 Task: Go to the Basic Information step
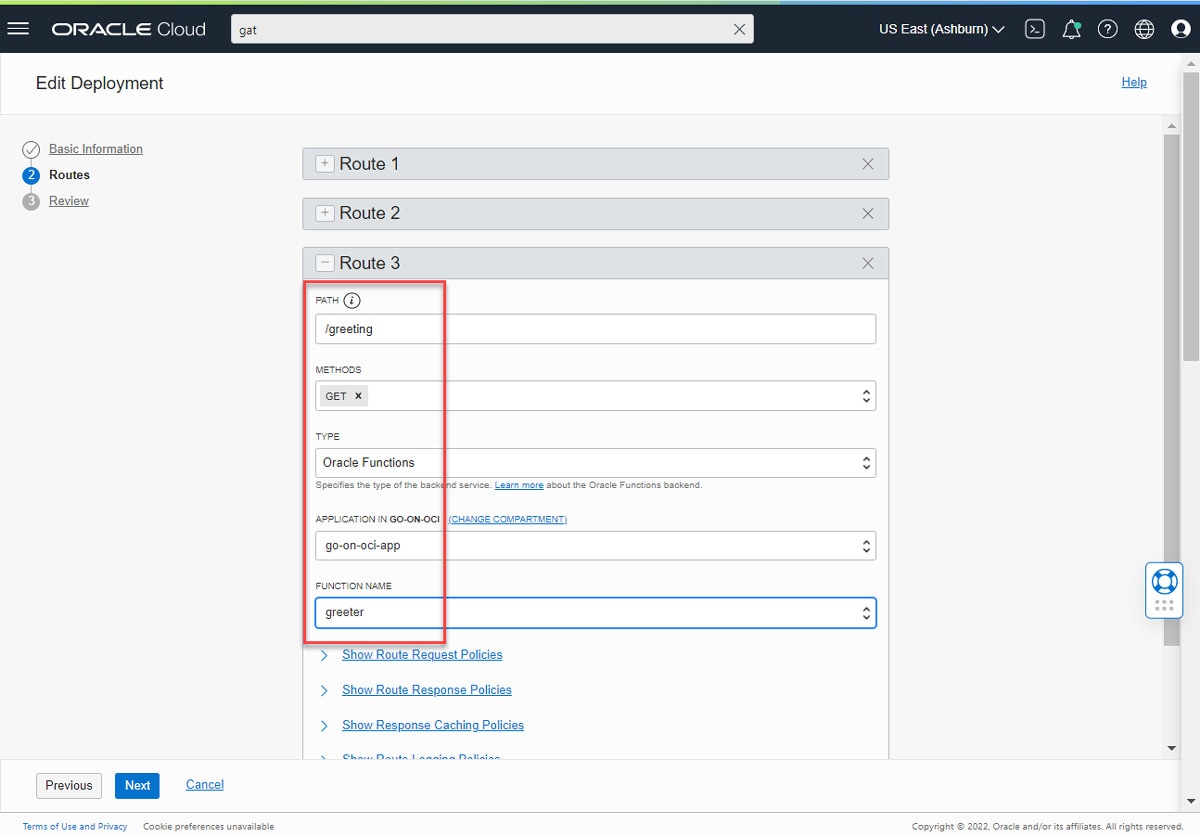point(96,149)
